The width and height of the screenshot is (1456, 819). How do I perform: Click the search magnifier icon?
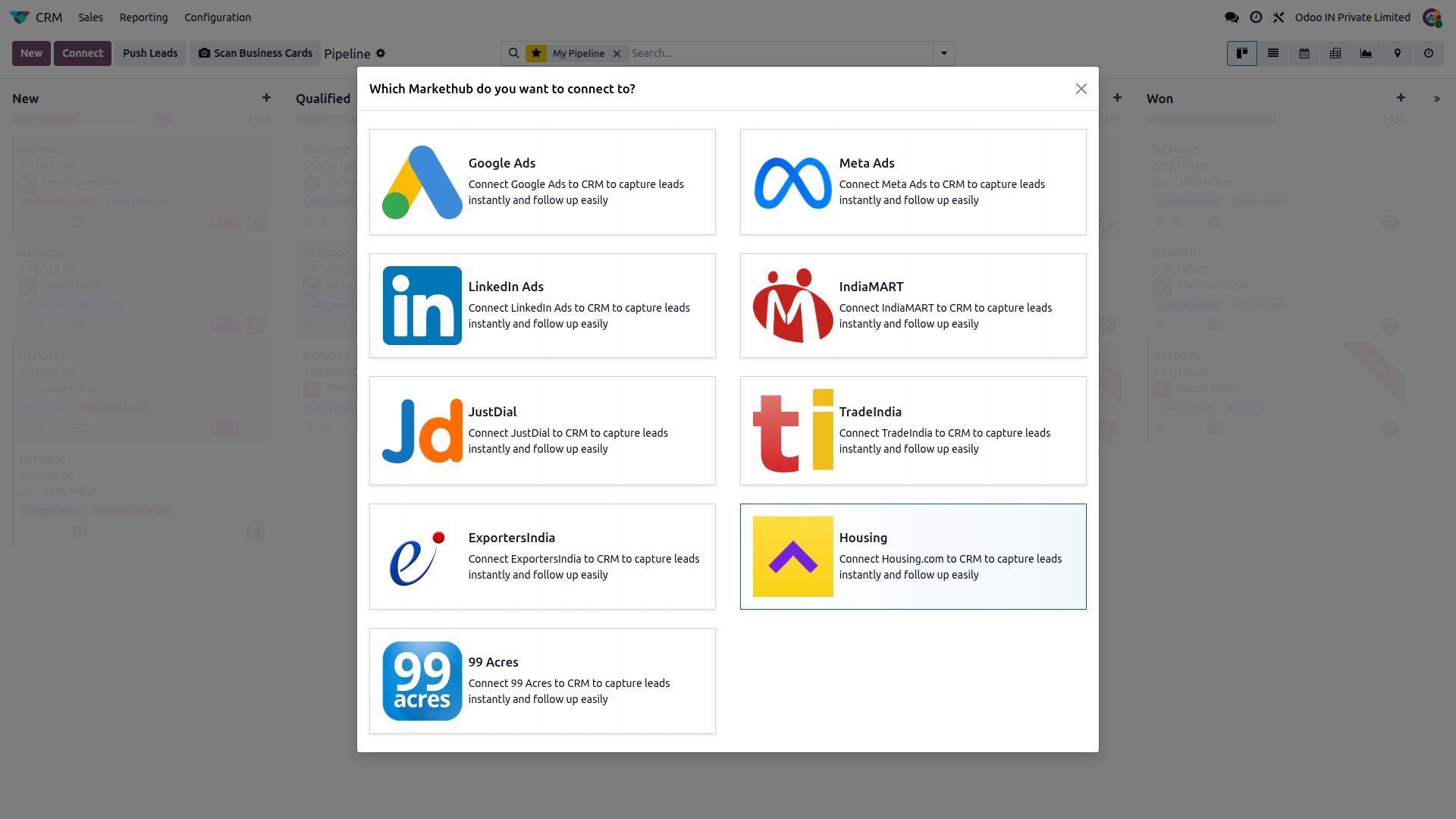pos(513,53)
